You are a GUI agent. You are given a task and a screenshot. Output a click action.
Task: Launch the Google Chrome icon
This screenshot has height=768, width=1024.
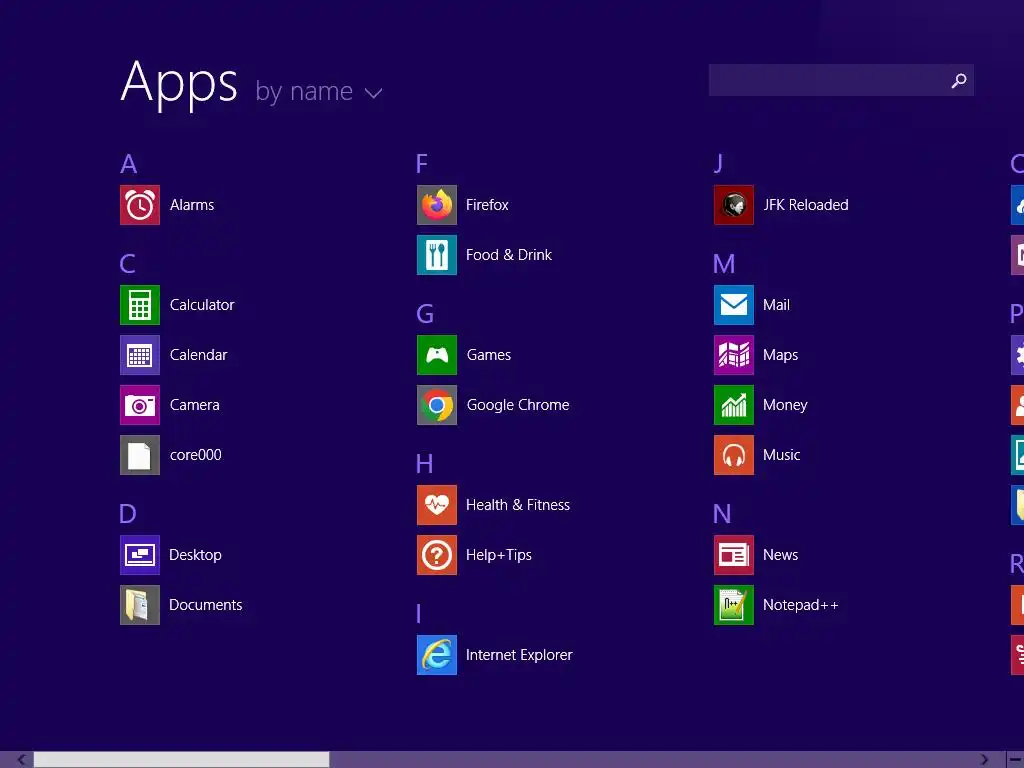click(437, 405)
